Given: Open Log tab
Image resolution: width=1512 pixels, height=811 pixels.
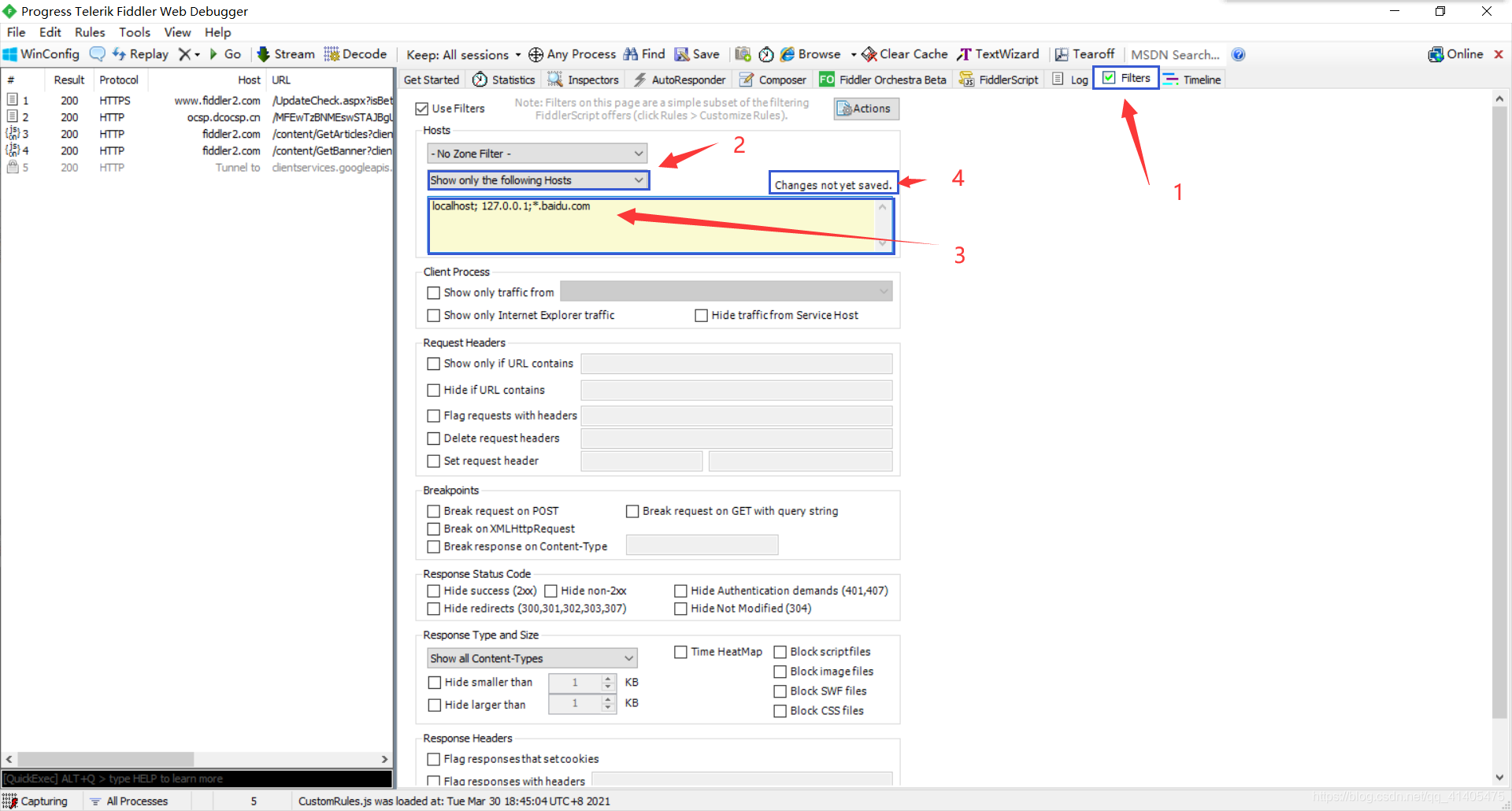Looking at the screenshot, I should coord(1070,80).
